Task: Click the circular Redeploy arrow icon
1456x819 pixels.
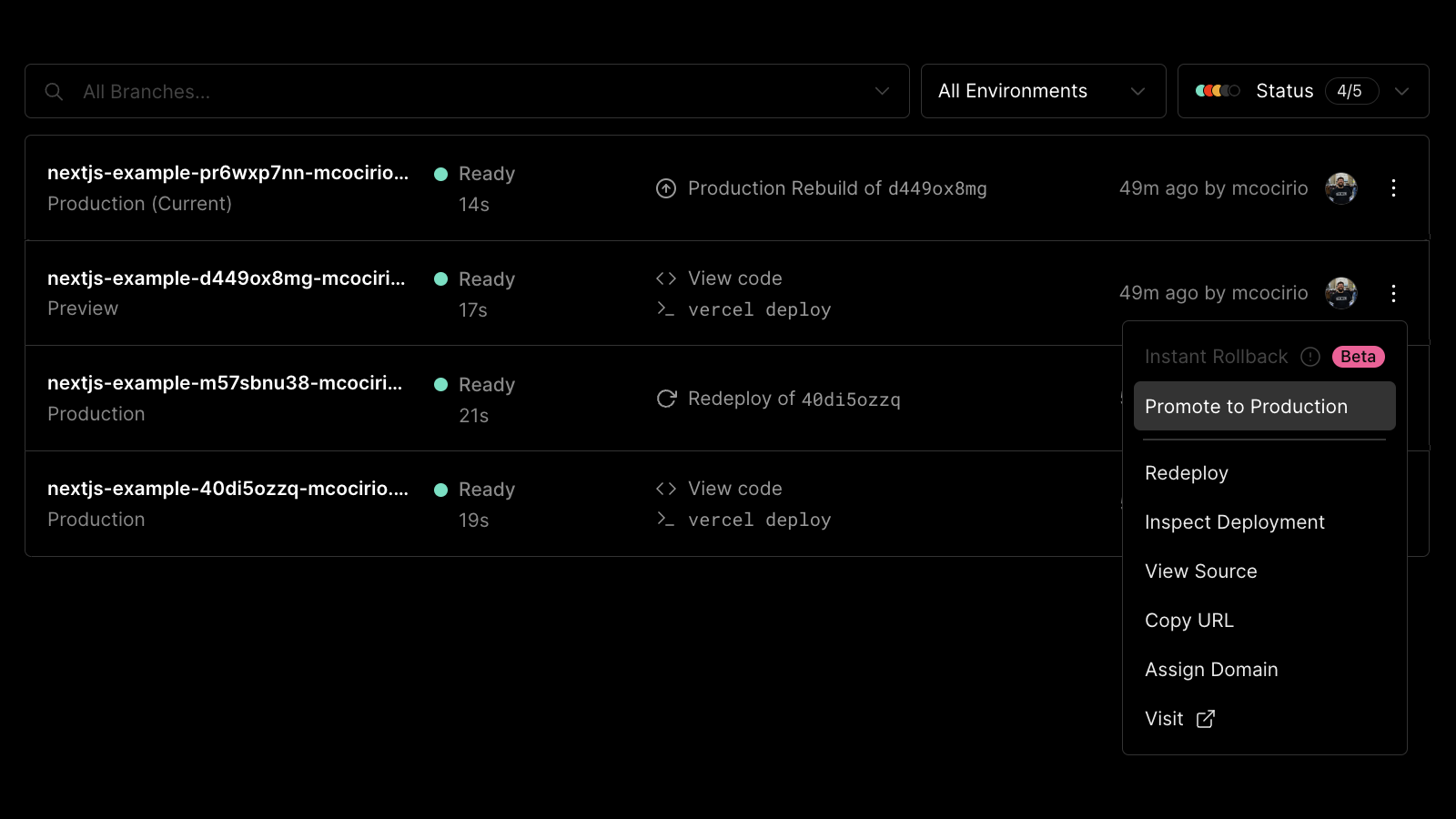Action: [x=665, y=398]
